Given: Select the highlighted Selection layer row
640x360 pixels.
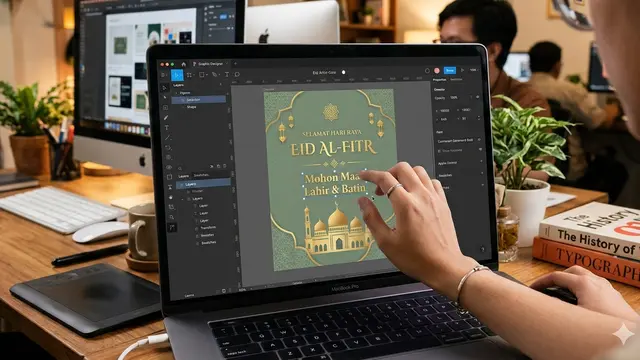Looking at the screenshot, I should [199, 100].
